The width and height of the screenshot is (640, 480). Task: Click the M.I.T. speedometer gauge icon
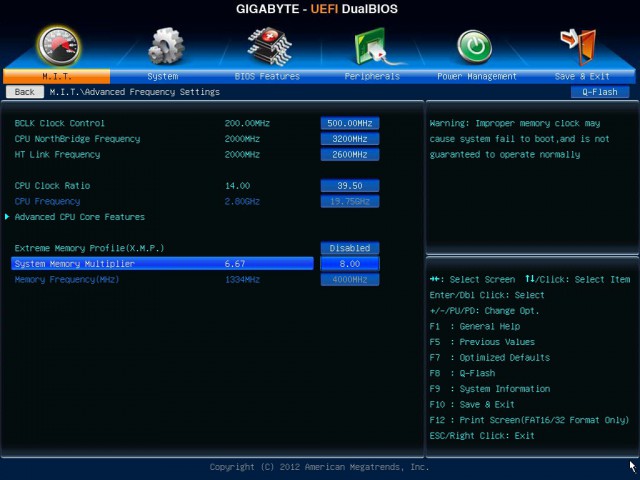point(59,46)
